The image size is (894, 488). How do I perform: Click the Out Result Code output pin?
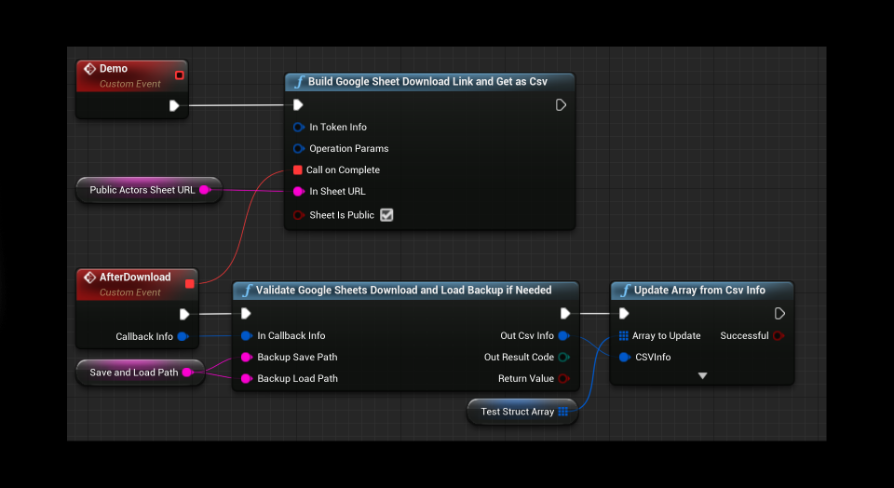[564, 357]
